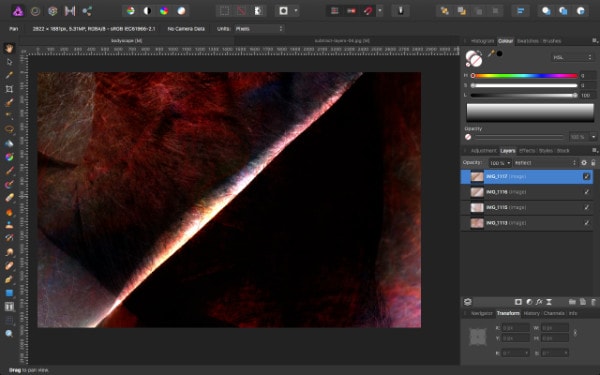600x375 pixels.
Task: Open the Effects panel tab
Action: click(527, 151)
